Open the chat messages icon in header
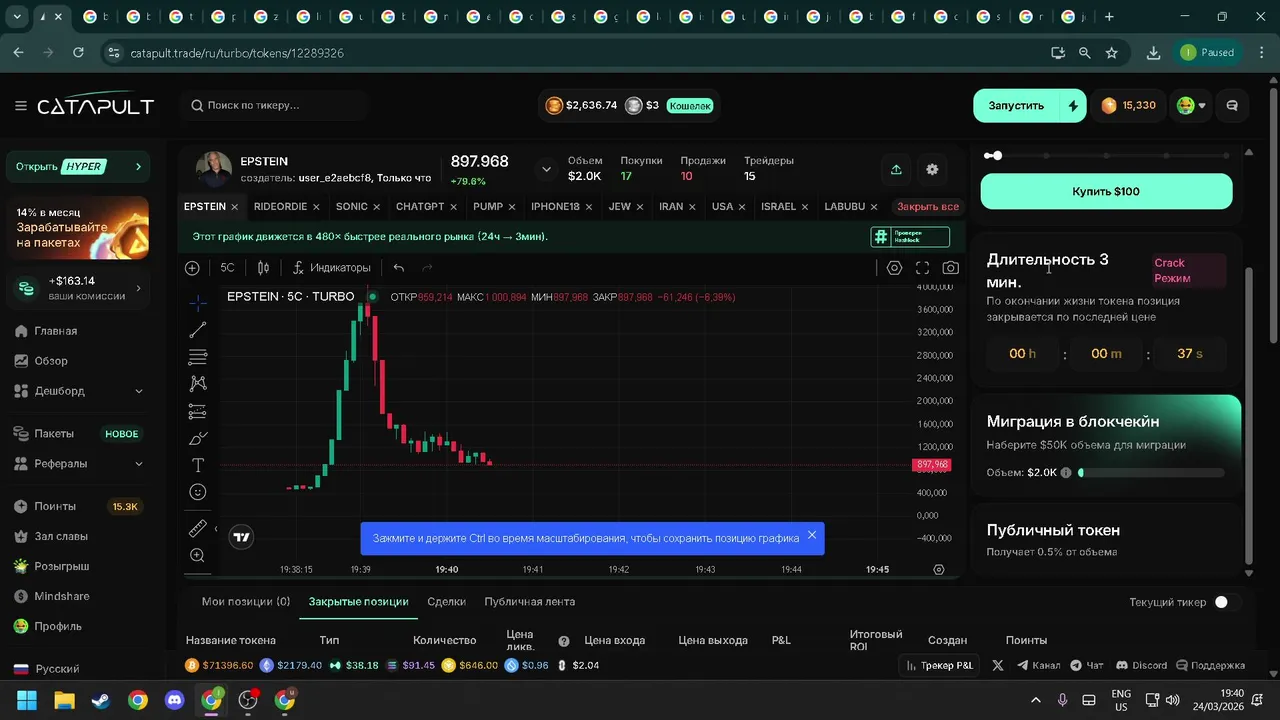Screen dimensions: 1280x720 tap(1232, 105)
